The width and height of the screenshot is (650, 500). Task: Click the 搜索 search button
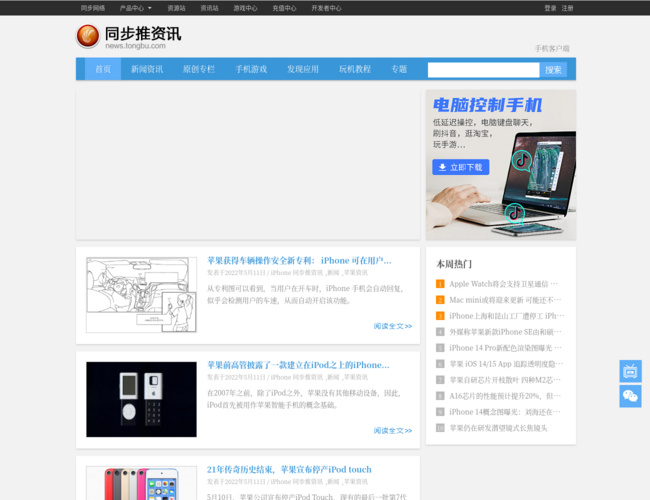[553, 70]
